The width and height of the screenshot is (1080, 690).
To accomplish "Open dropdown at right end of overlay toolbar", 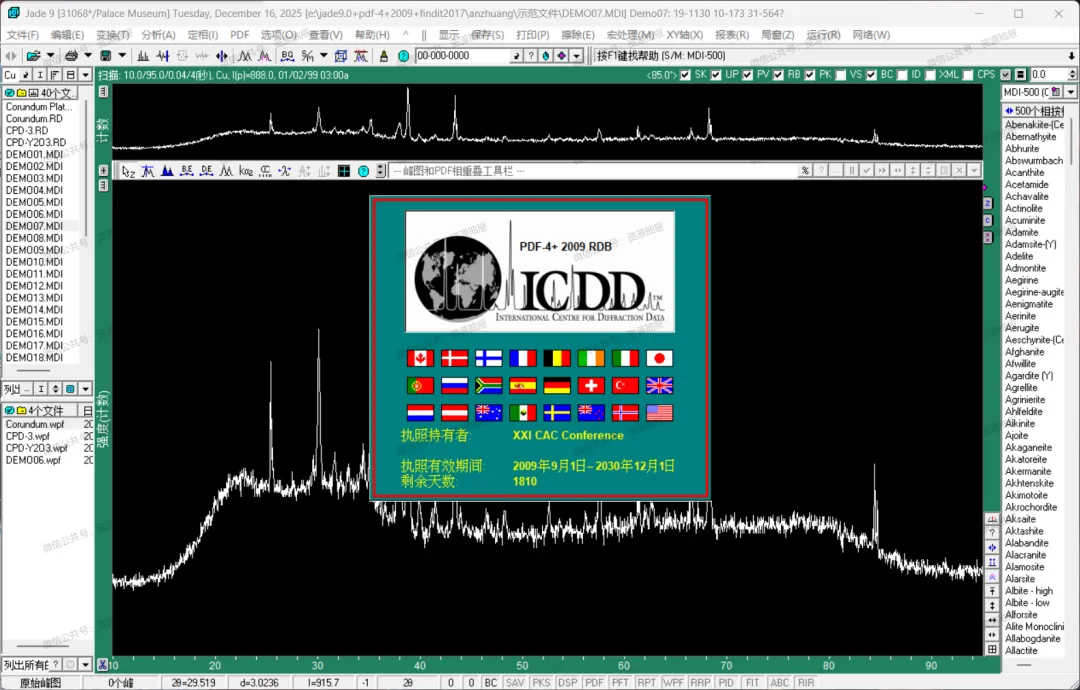I will pyautogui.click(x=974, y=170).
